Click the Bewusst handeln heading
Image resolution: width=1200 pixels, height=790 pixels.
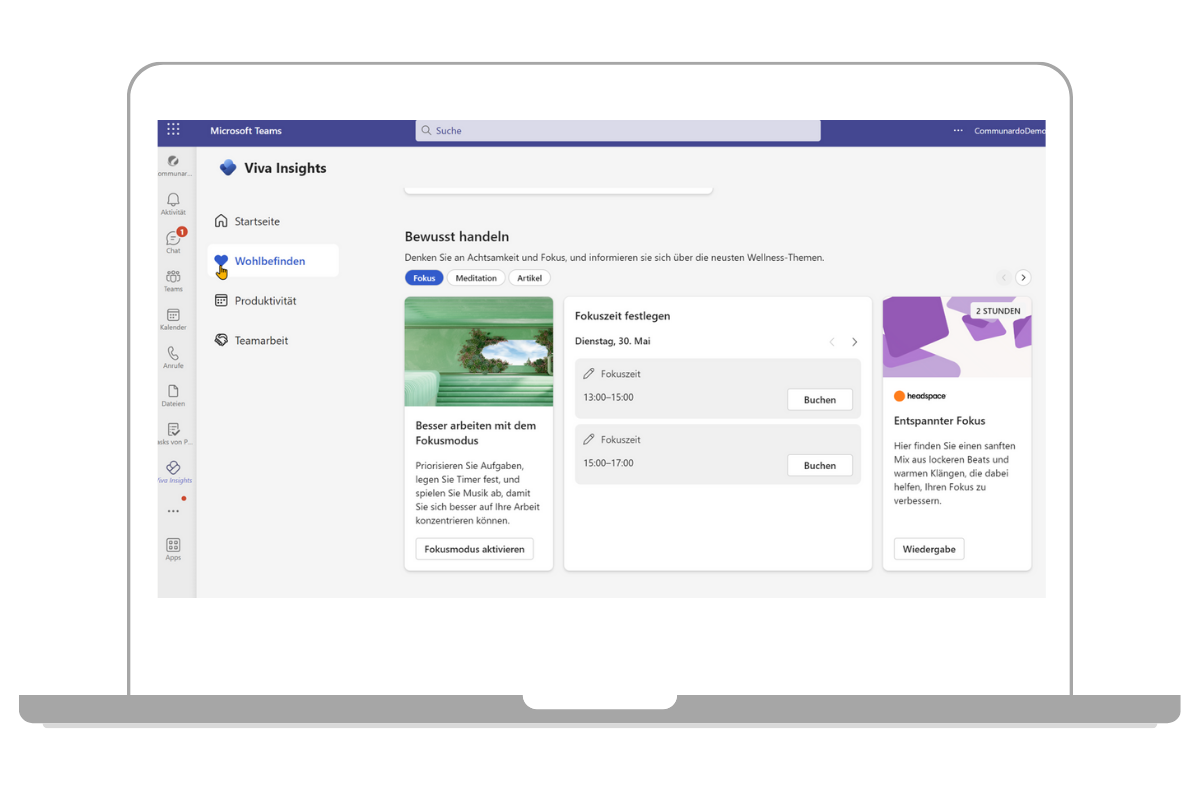tap(457, 237)
